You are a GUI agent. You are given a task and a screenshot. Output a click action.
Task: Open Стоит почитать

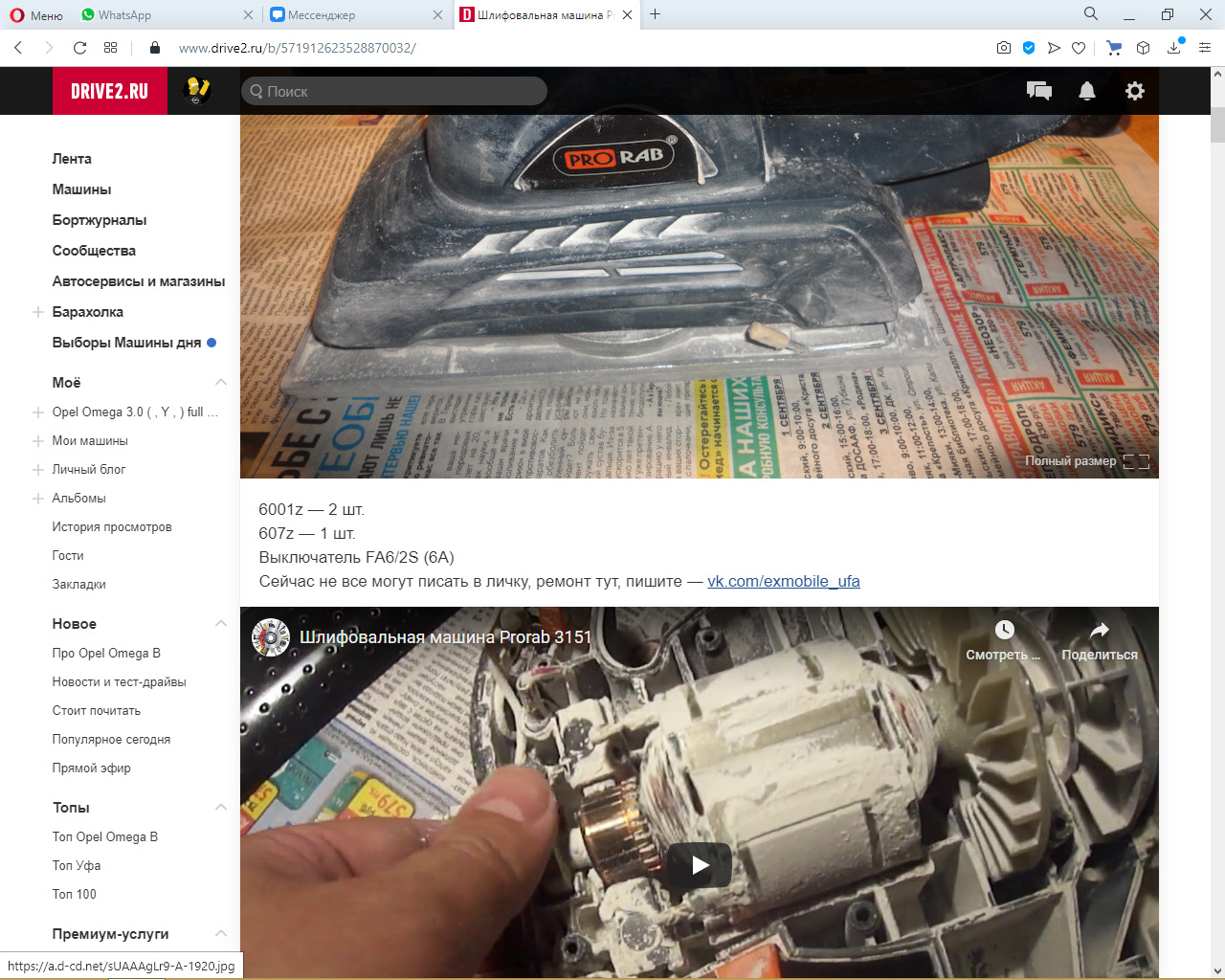[x=96, y=711]
